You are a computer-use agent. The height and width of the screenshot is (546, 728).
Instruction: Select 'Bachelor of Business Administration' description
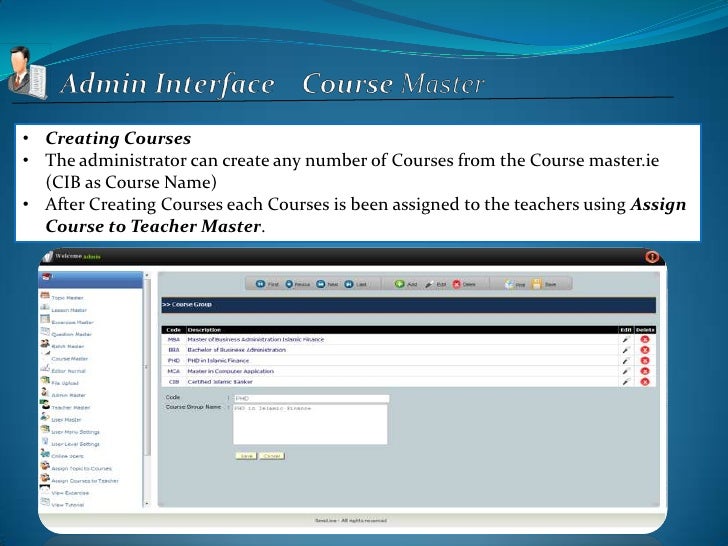pyautogui.click(x=237, y=350)
